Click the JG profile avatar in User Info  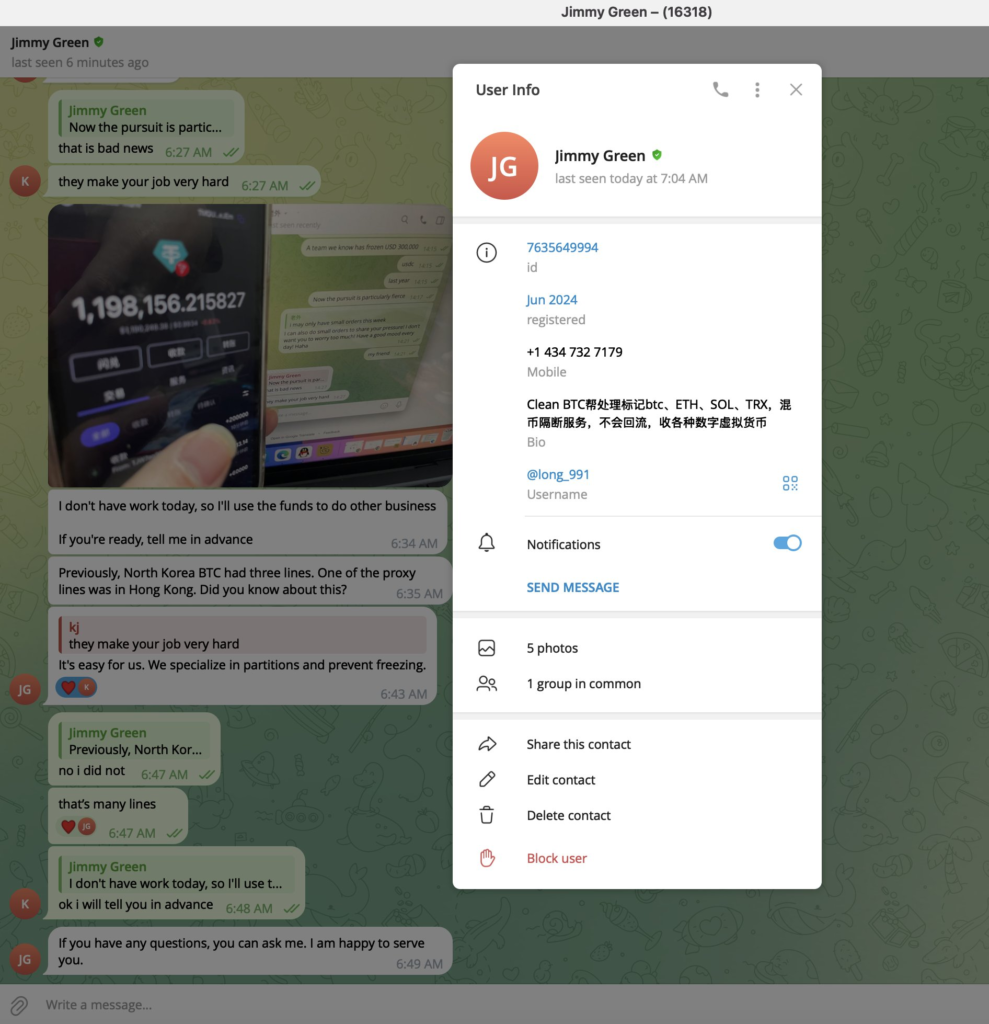[504, 166]
